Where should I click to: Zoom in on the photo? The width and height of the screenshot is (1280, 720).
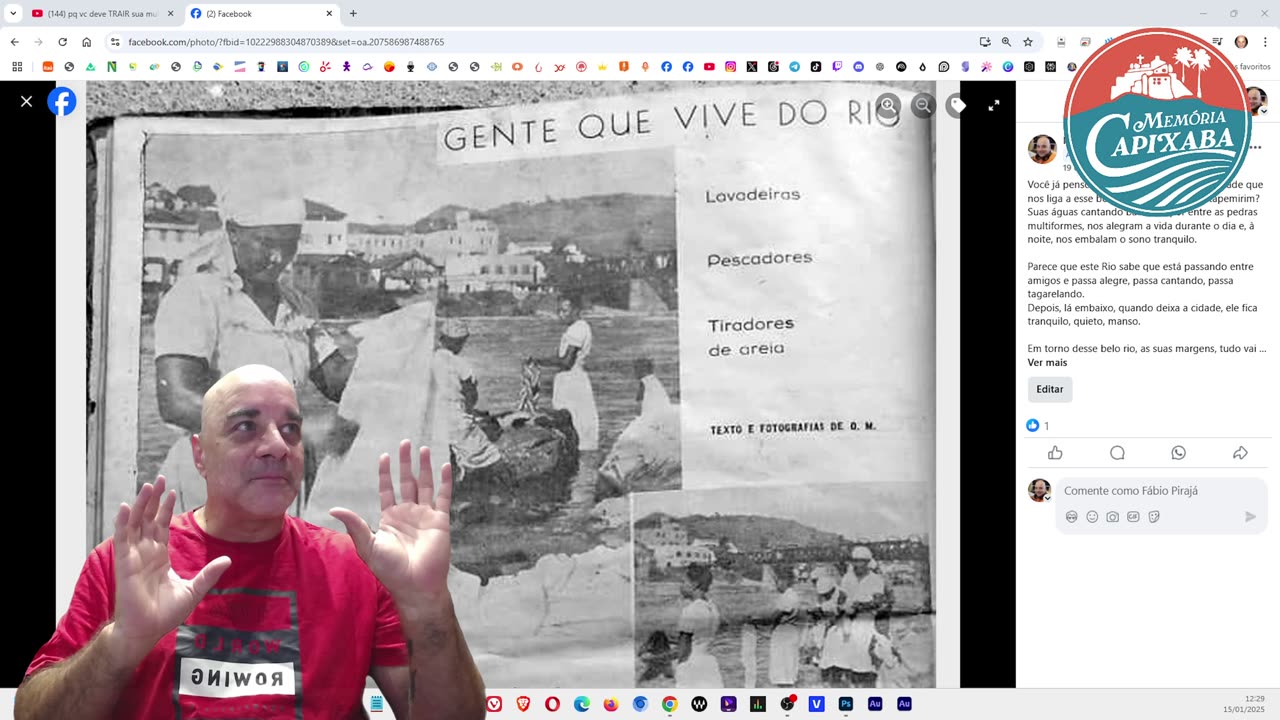coord(887,105)
